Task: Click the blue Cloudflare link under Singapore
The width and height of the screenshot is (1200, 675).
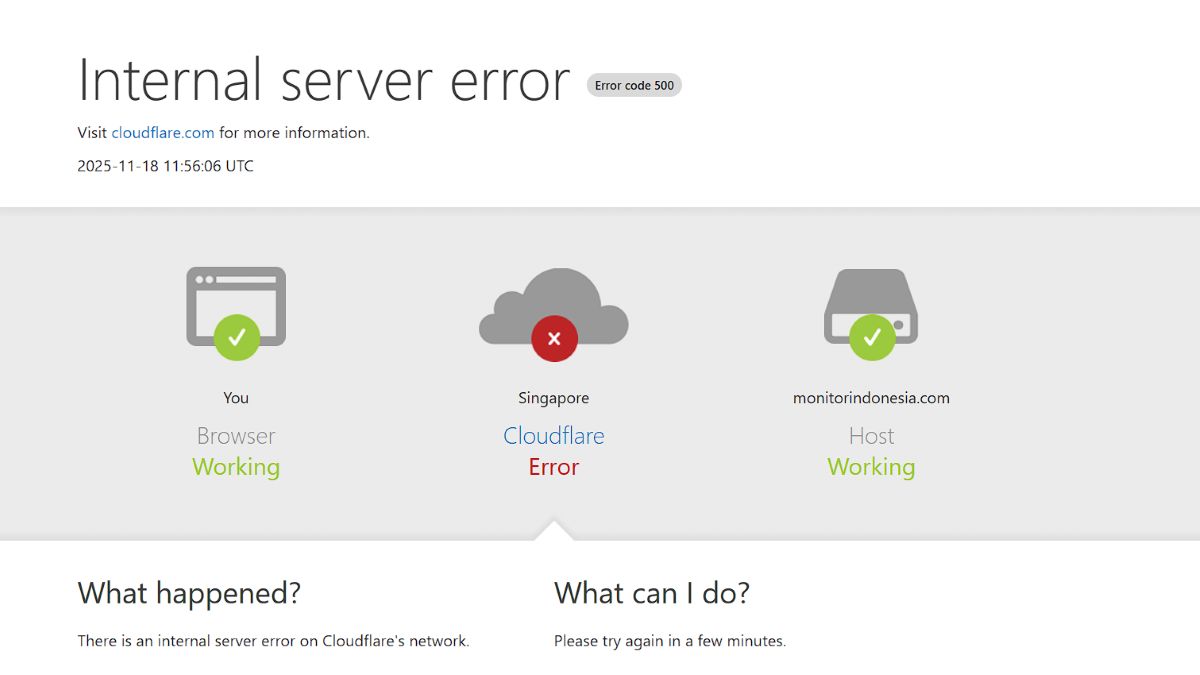Action: pos(554,436)
